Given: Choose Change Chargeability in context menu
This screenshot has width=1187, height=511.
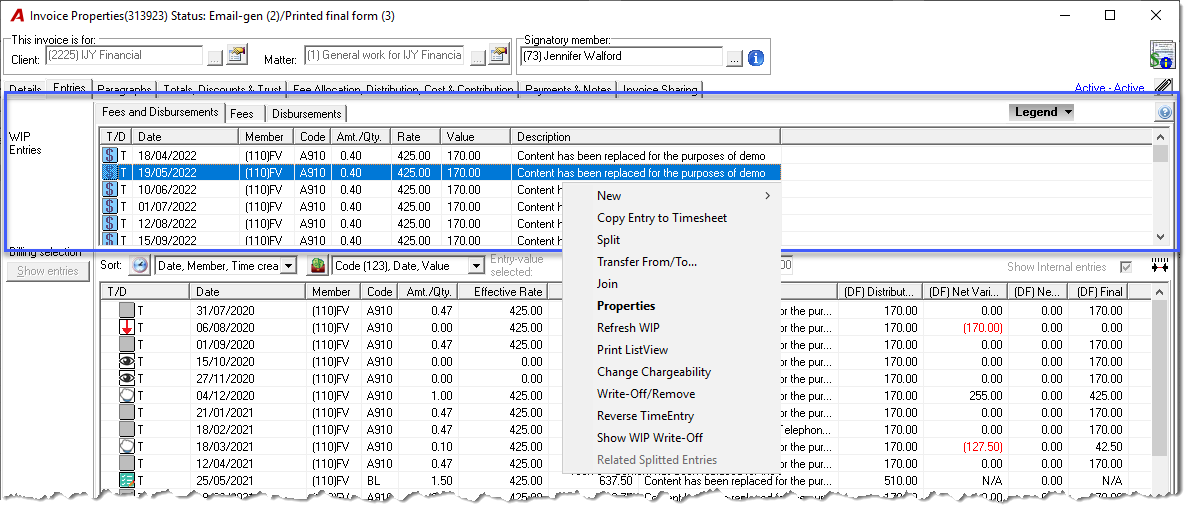Looking at the screenshot, I should coord(671,371).
